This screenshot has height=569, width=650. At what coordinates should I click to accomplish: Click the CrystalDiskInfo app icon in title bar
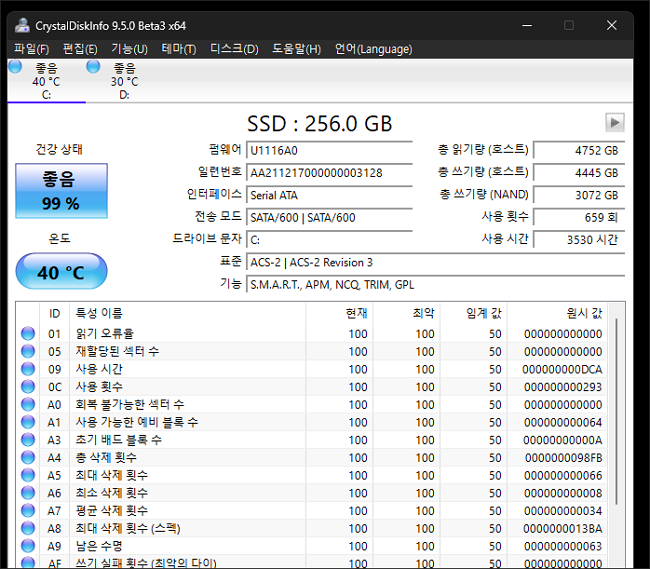point(22,26)
